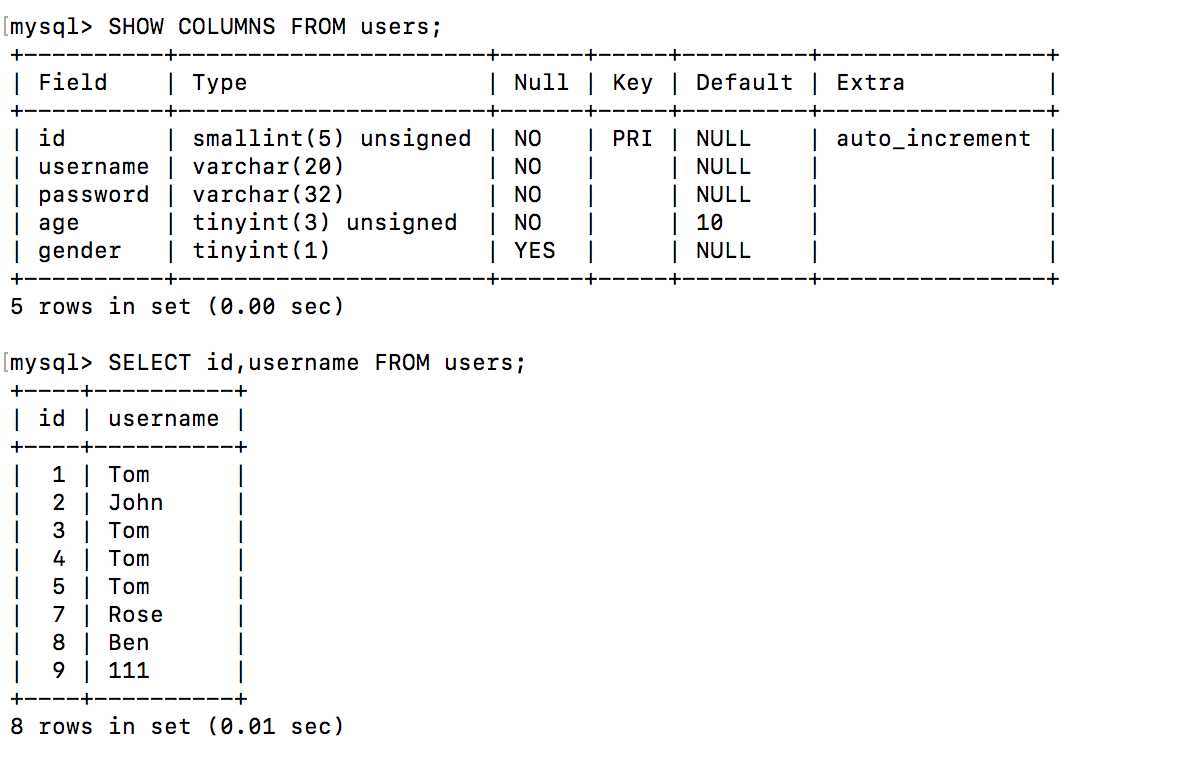
Task: Click the auto_increment value
Action: tap(933, 139)
